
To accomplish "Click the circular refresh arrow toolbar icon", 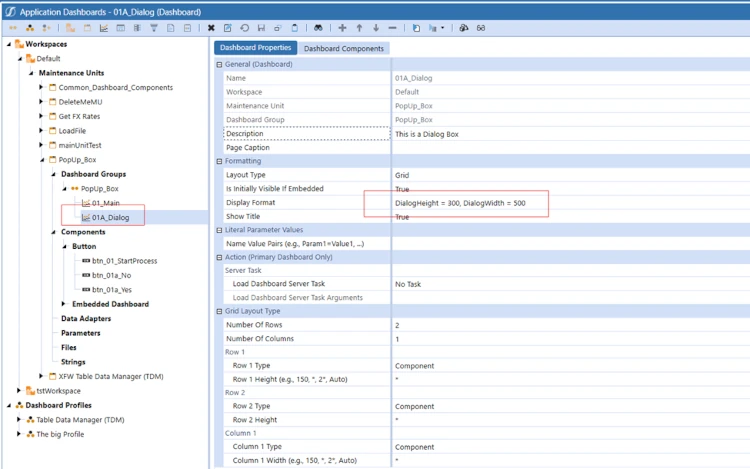I will tap(244, 28).
